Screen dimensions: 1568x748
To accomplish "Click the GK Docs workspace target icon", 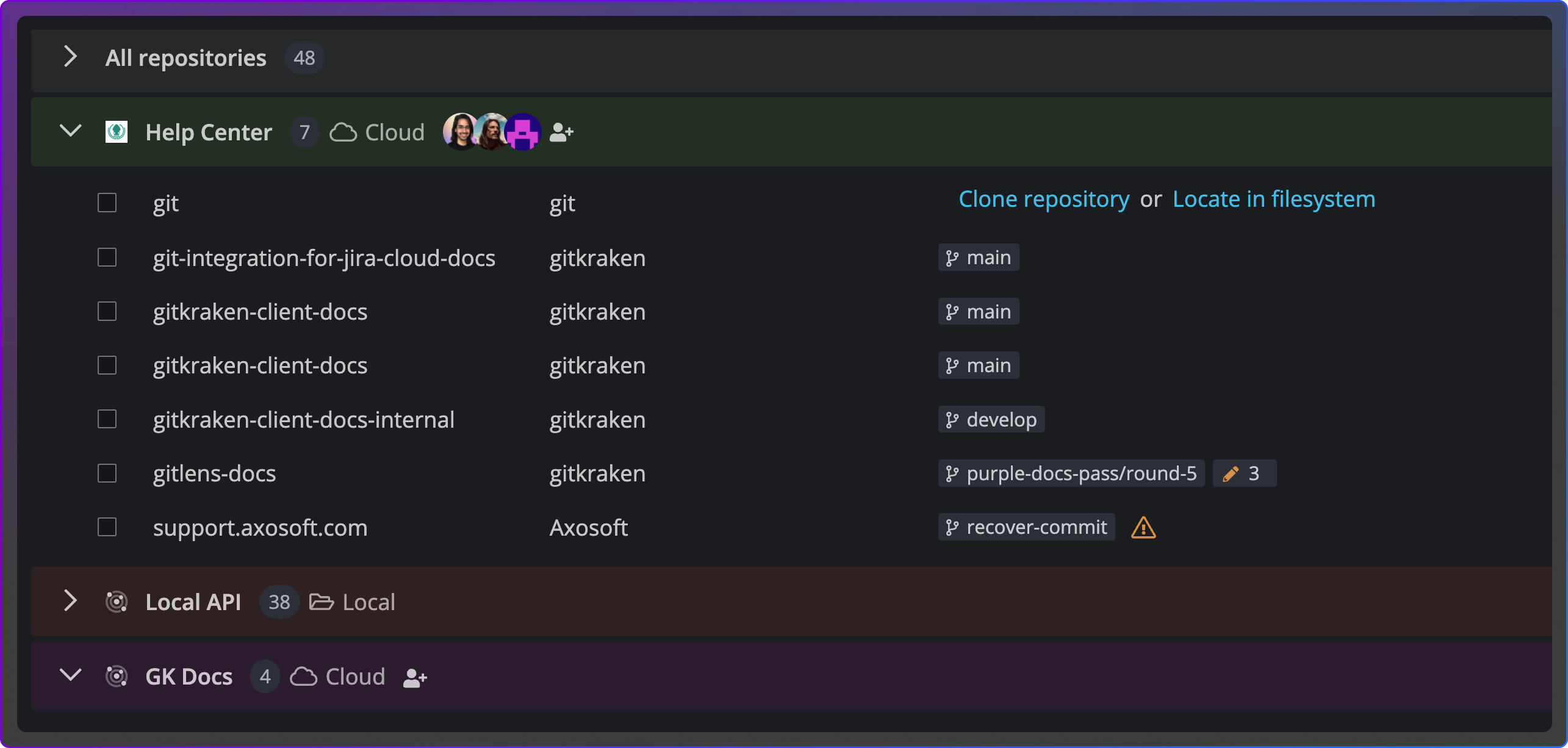I will point(117,676).
